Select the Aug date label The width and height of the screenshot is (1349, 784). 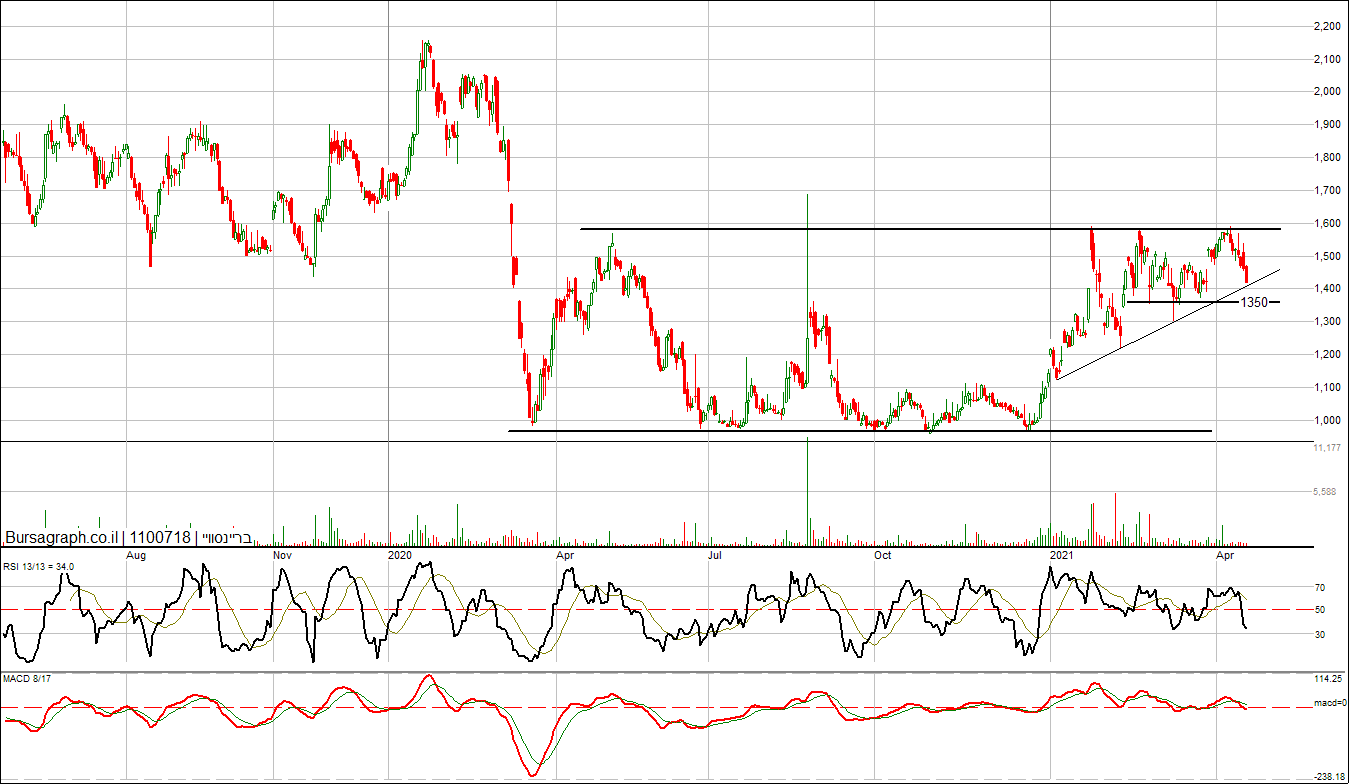click(137, 554)
